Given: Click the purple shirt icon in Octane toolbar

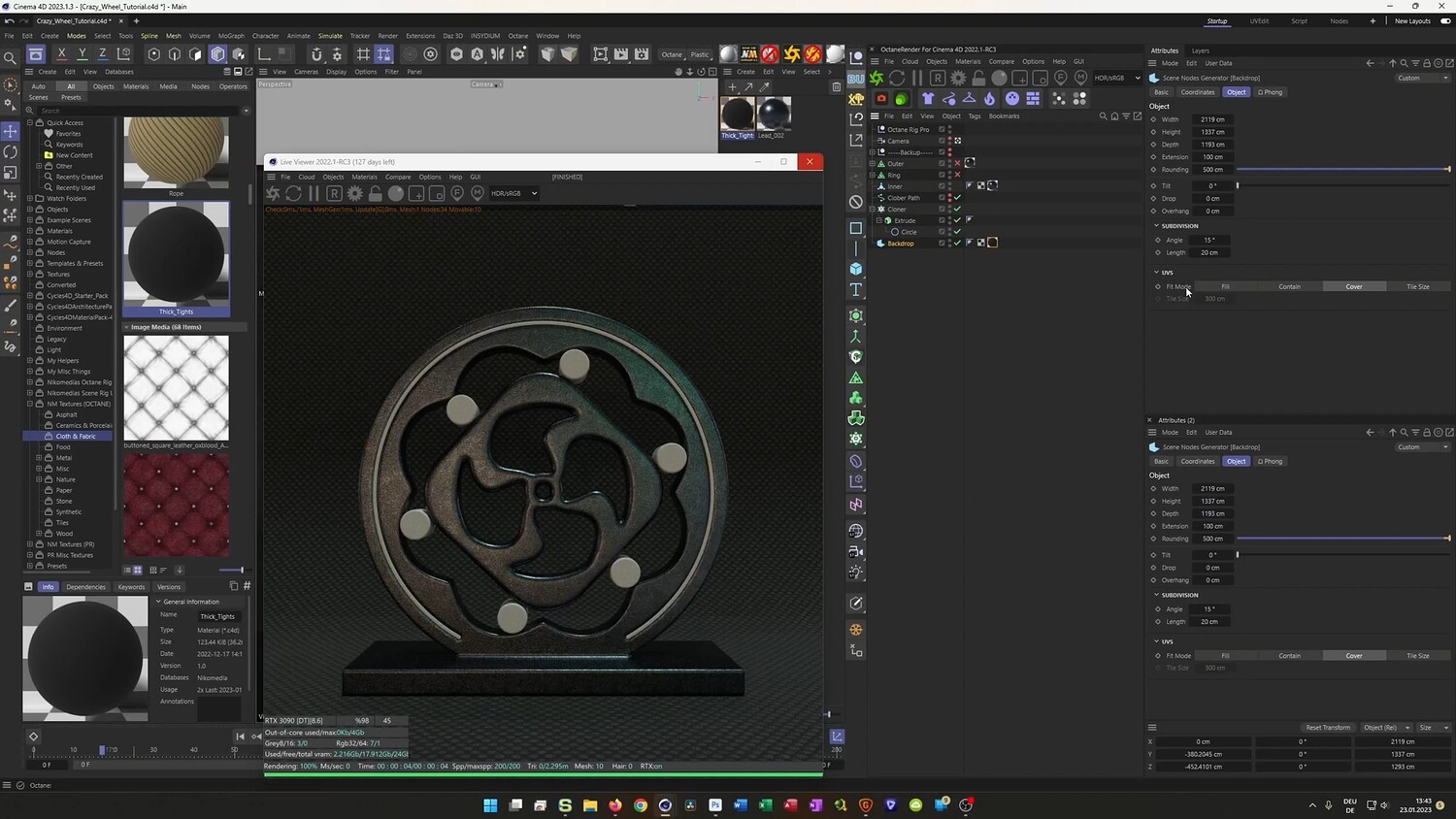Looking at the screenshot, I should point(928,98).
